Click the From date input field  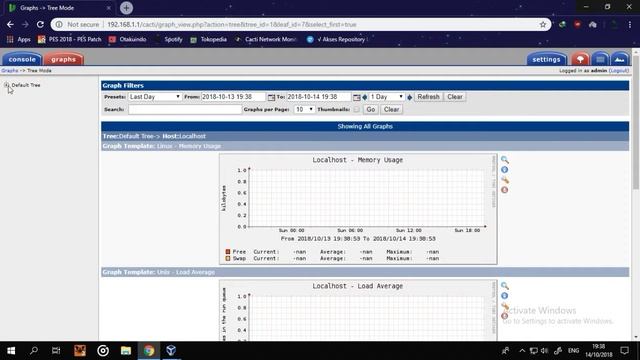[233, 97]
